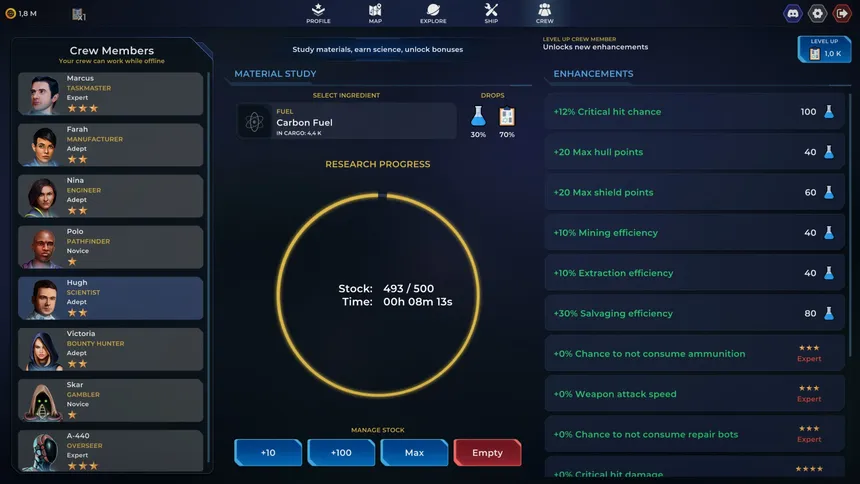Buy +12% Critical hit chance enhancement
Image resolution: width=860 pixels, height=484 pixels.
(x=694, y=111)
